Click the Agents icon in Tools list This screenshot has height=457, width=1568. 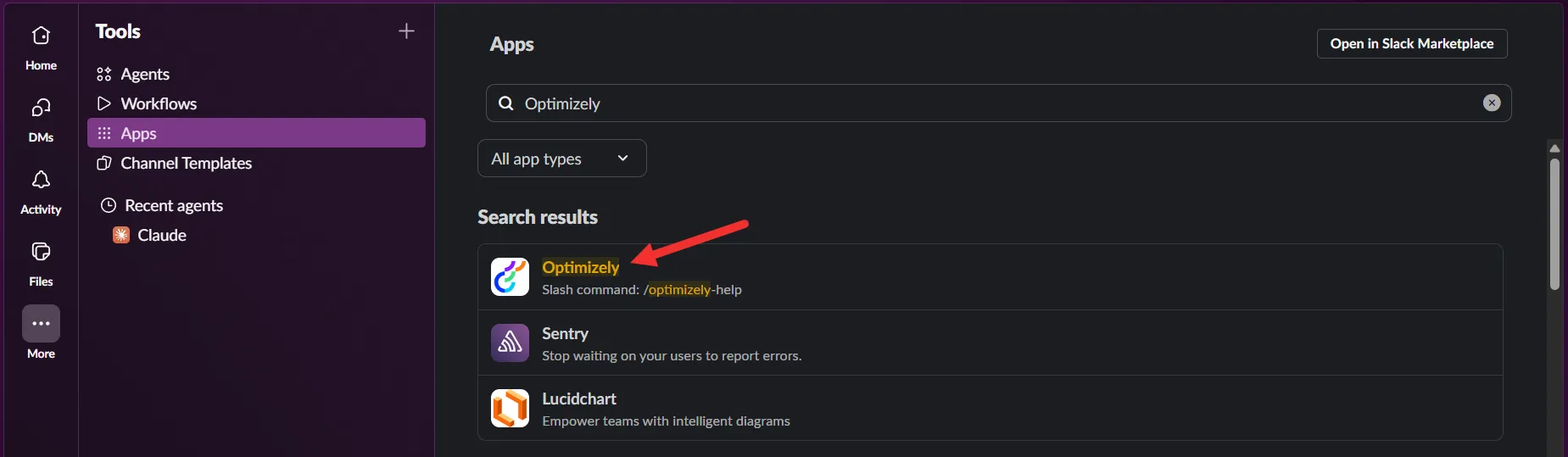pyautogui.click(x=104, y=75)
